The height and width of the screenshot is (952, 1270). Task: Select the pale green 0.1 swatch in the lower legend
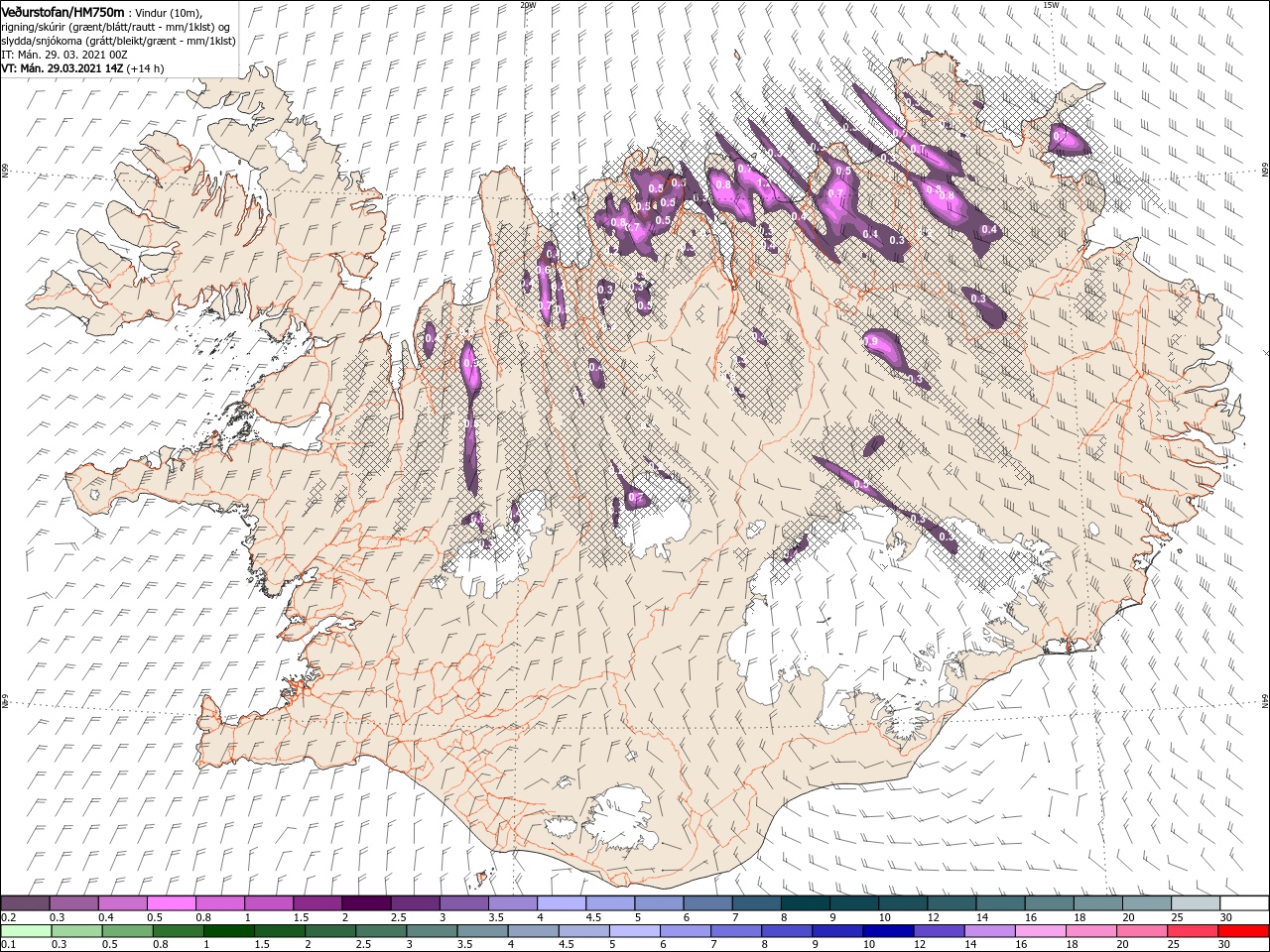point(26,930)
